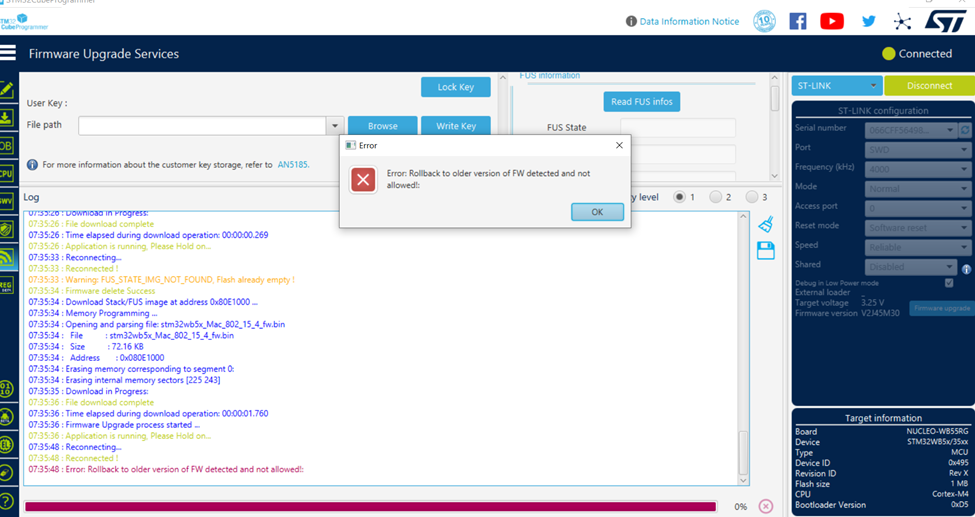This screenshot has width=975, height=517.
Task: Close the Error dialog with X
Action: (x=619, y=145)
